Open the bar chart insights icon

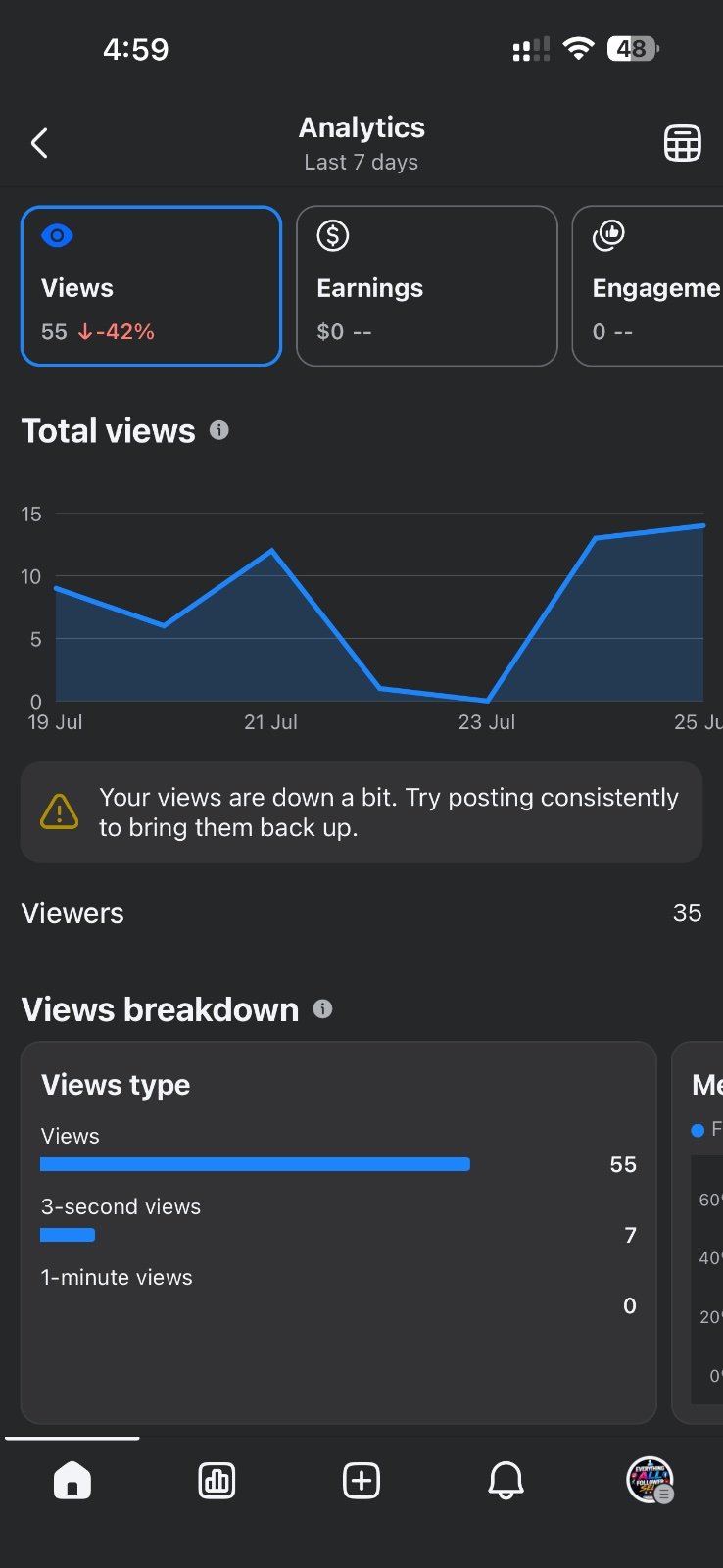[217, 1480]
